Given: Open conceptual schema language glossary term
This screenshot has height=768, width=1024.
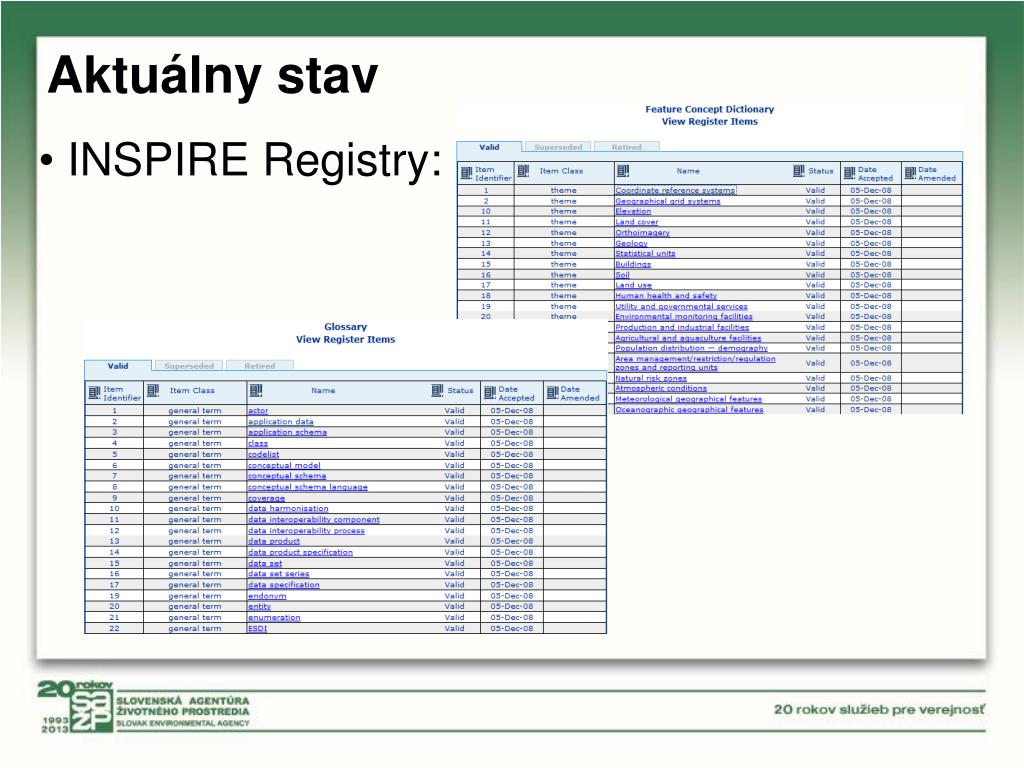Looking at the screenshot, I should [x=308, y=487].
